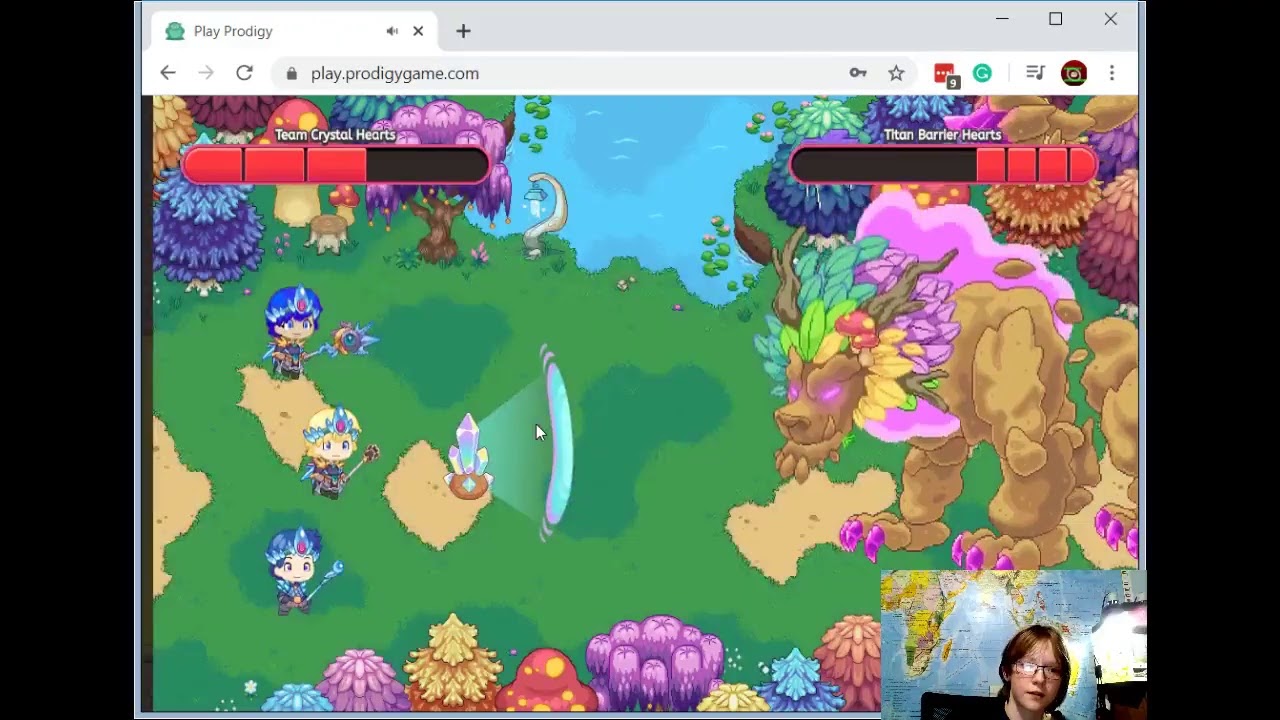
Task: Minimize the Chrome window
Action: click(x=1002, y=19)
